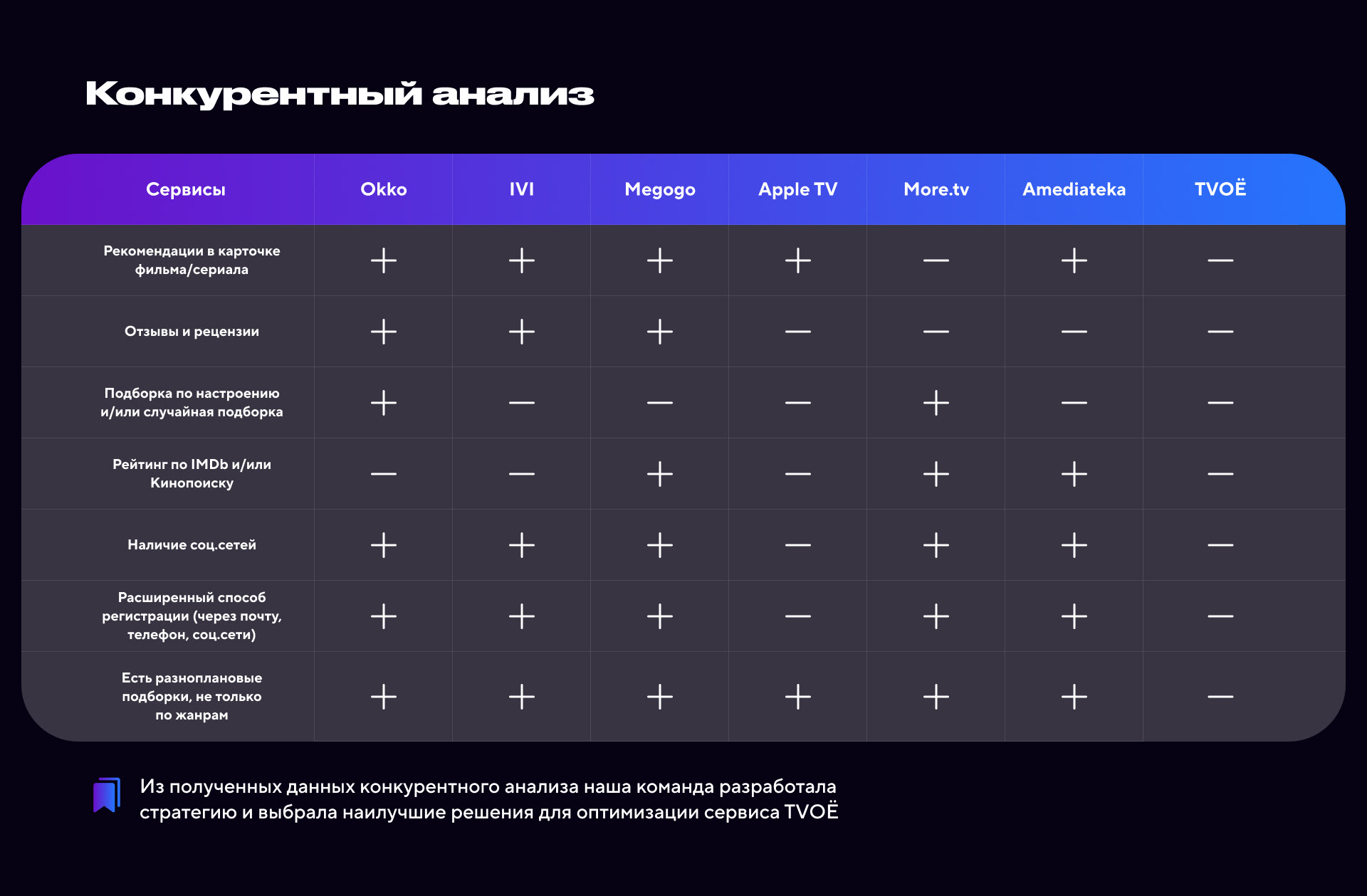Click TVOЁ's minus in the recommendations row

coord(1220,260)
